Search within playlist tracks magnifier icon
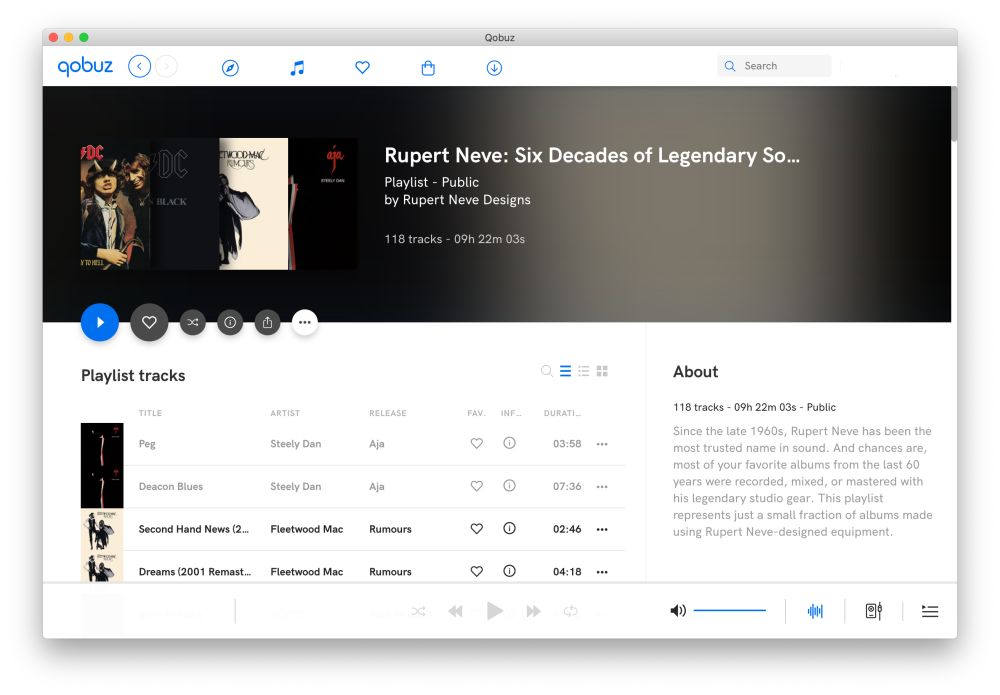The height and width of the screenshot is (695, 1000). [547, 371]
